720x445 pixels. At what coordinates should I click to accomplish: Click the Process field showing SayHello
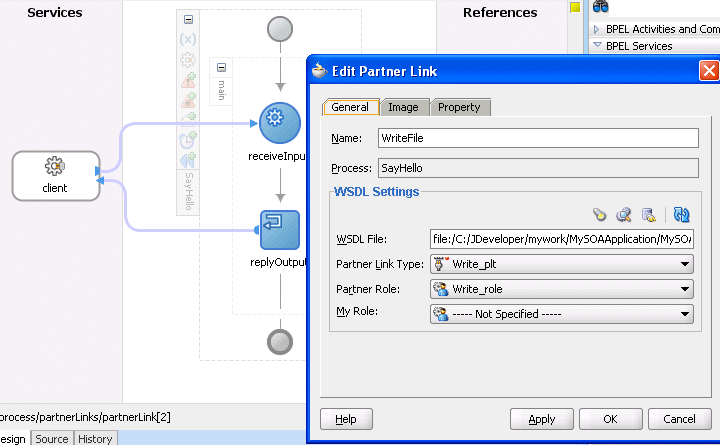[538, 168]
